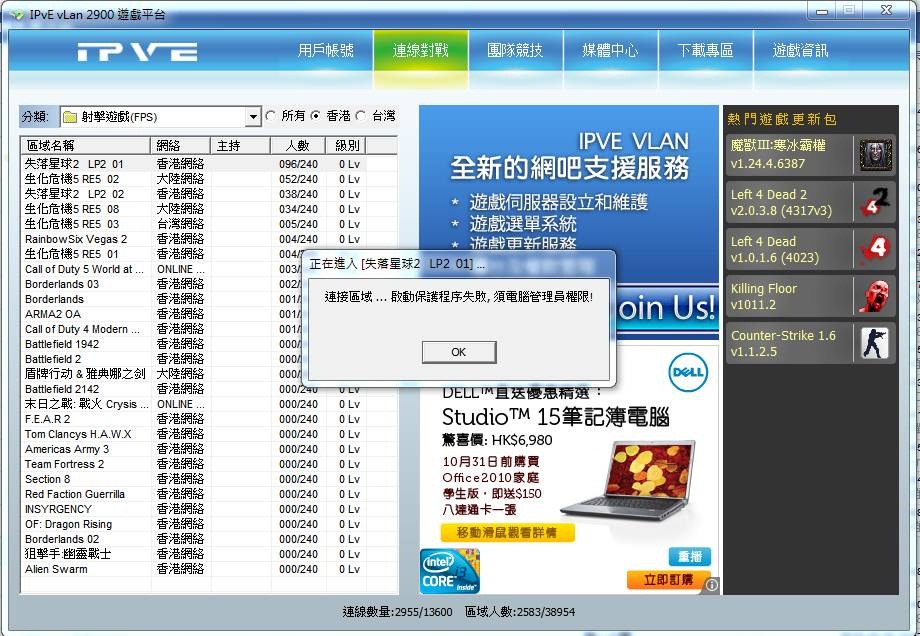Select the 所有 region radio button

270,116
